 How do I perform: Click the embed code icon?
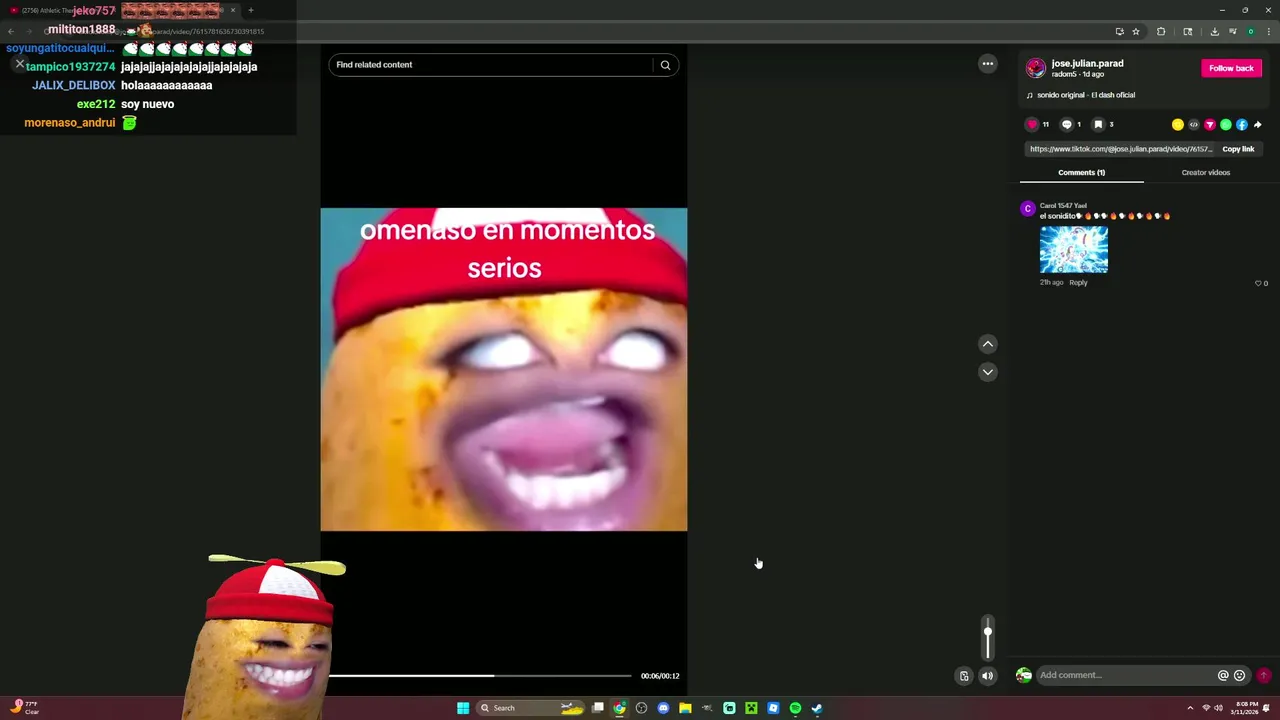coord(1194,125)
